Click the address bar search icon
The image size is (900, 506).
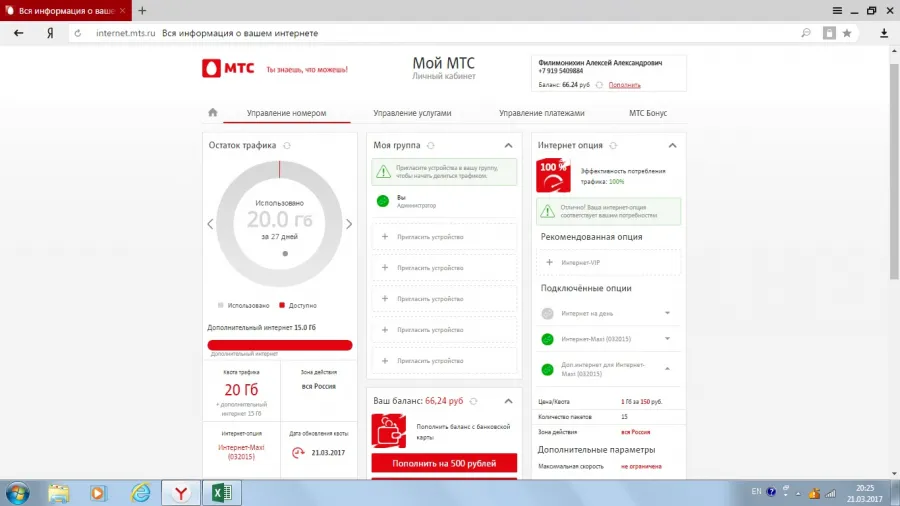click(806, 33)
